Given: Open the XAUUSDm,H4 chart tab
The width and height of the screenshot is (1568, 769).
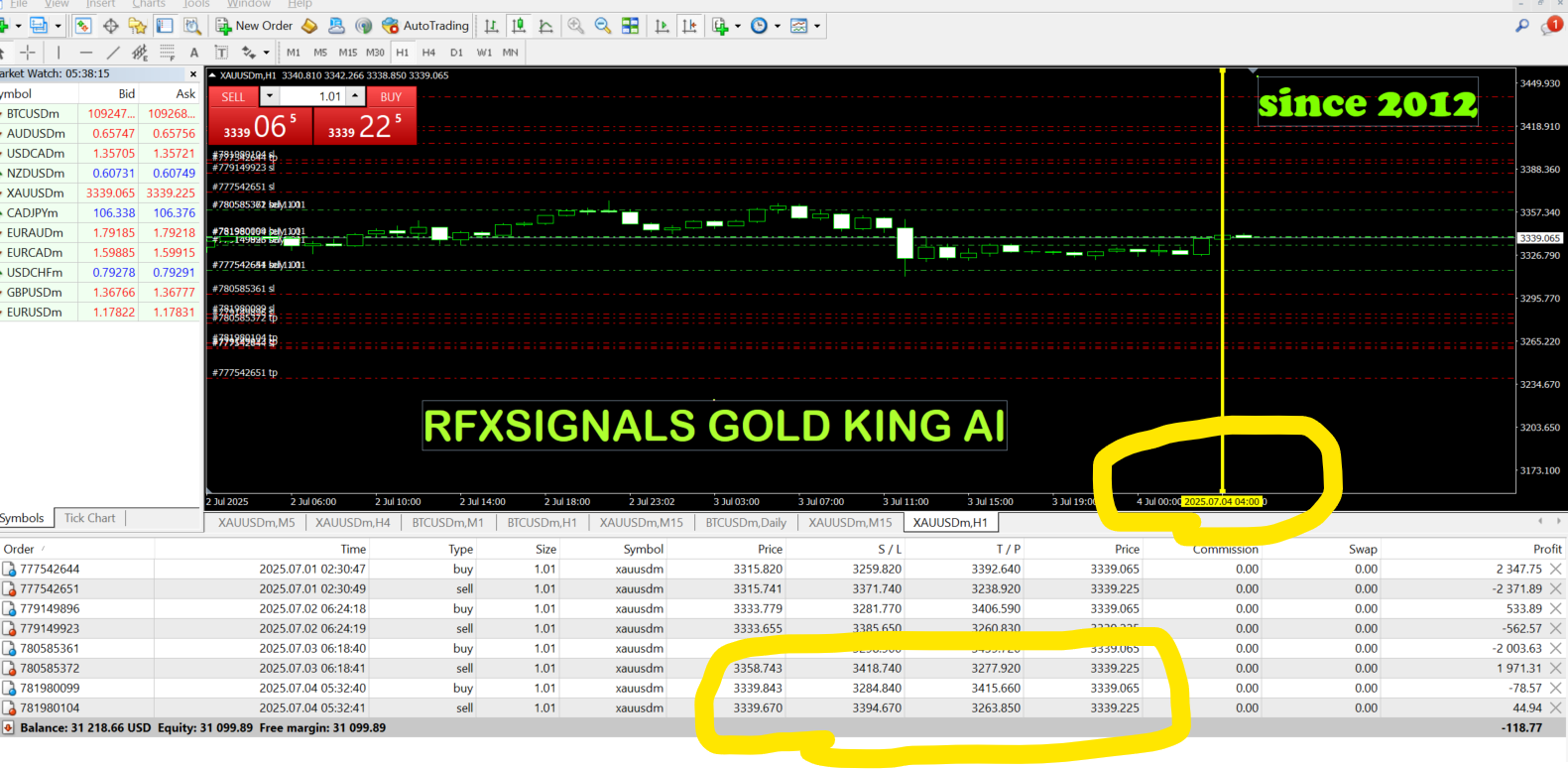Looking at the screenshot, I should [353, 523].
